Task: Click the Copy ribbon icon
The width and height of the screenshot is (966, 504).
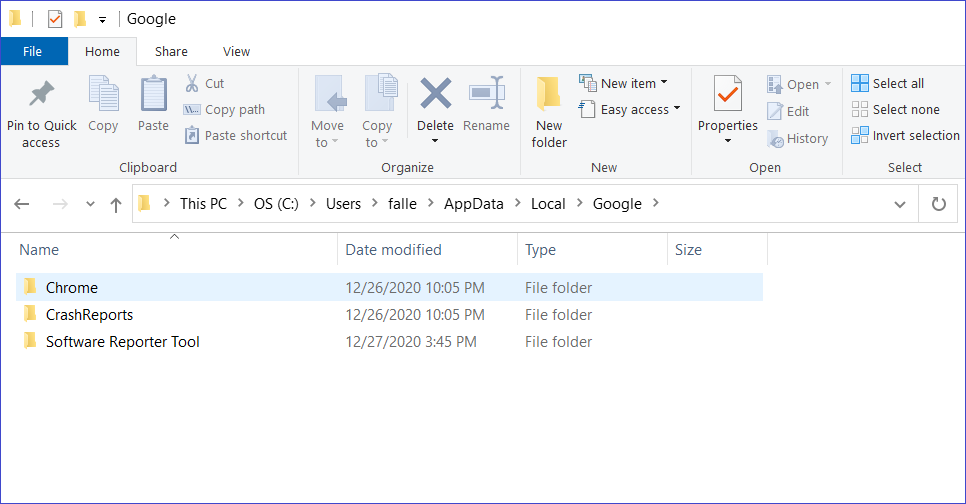Action: [104, 93]
